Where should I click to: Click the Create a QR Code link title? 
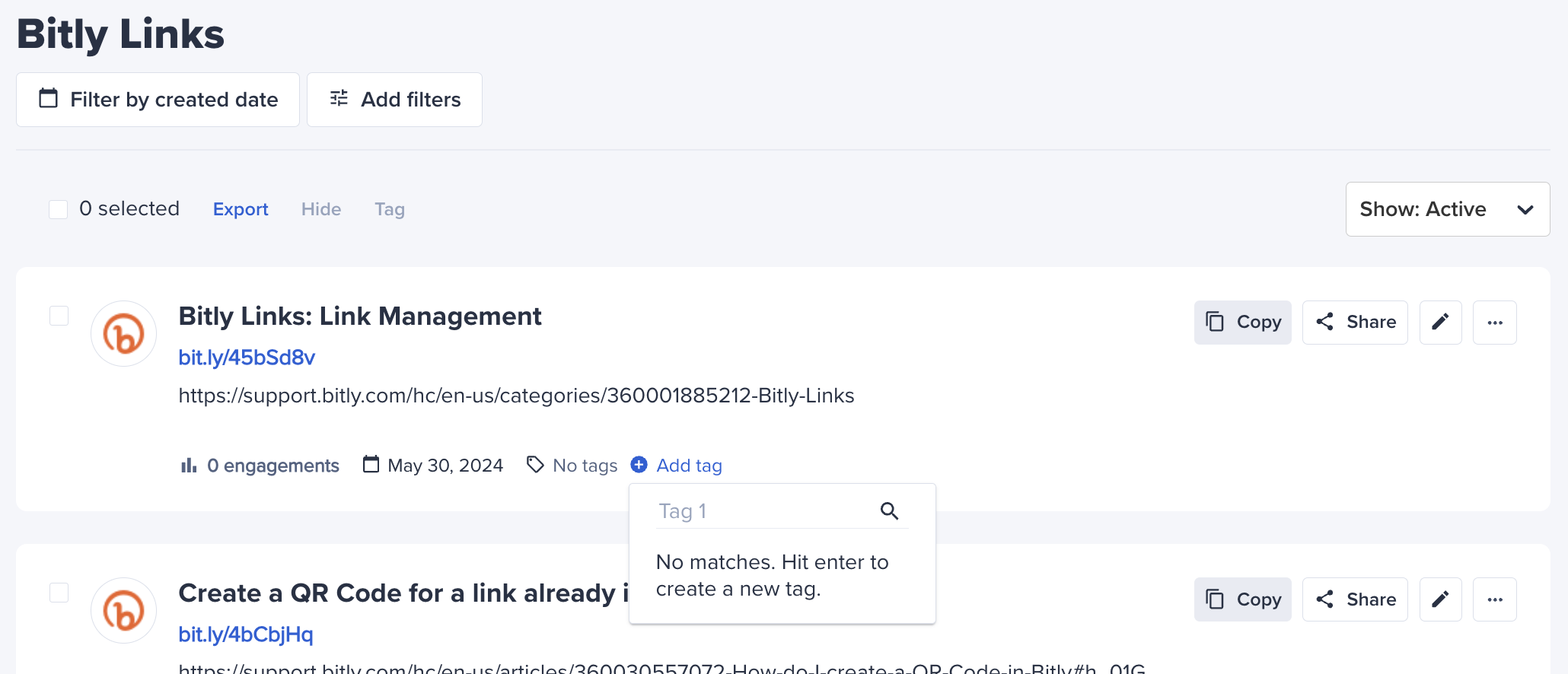[x=403, y=593]
